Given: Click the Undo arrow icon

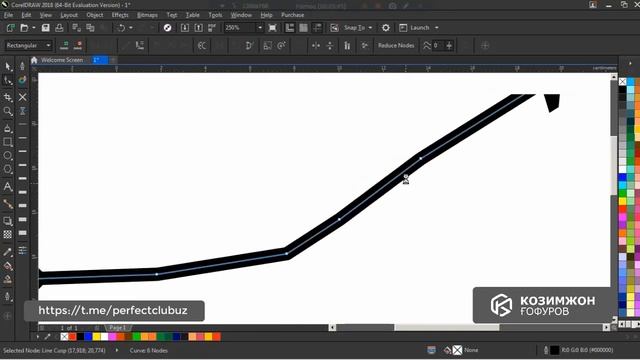Looking at the screenshot, I should (121, 28).
